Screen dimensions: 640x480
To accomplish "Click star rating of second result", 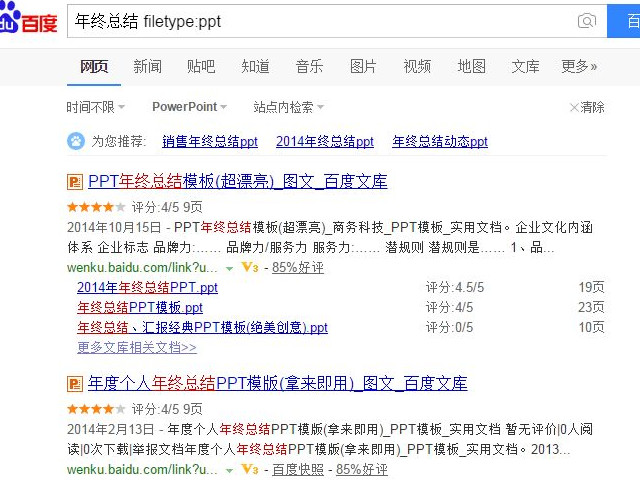I will click(x=96, y=409).
